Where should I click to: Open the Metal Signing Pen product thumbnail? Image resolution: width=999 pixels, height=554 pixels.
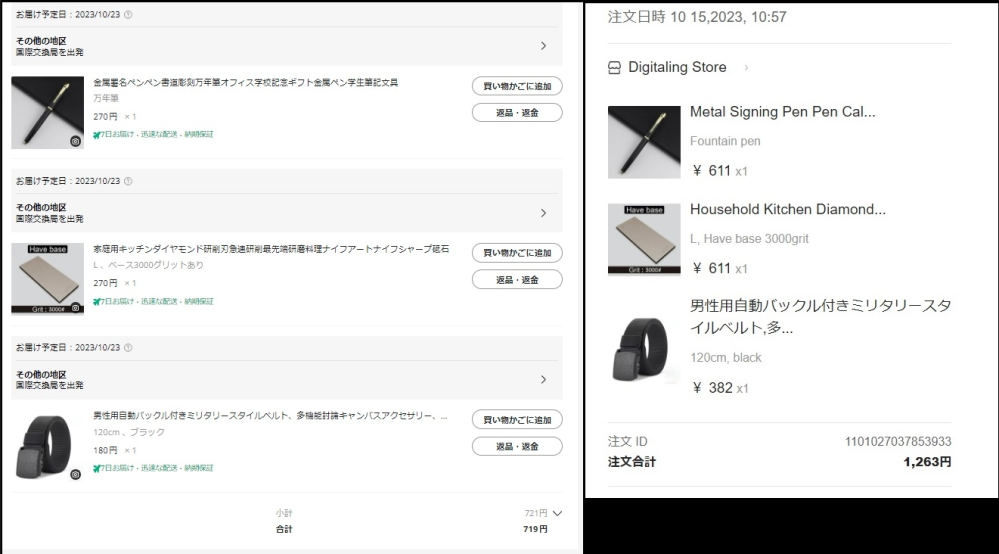(x=644, y=143)
